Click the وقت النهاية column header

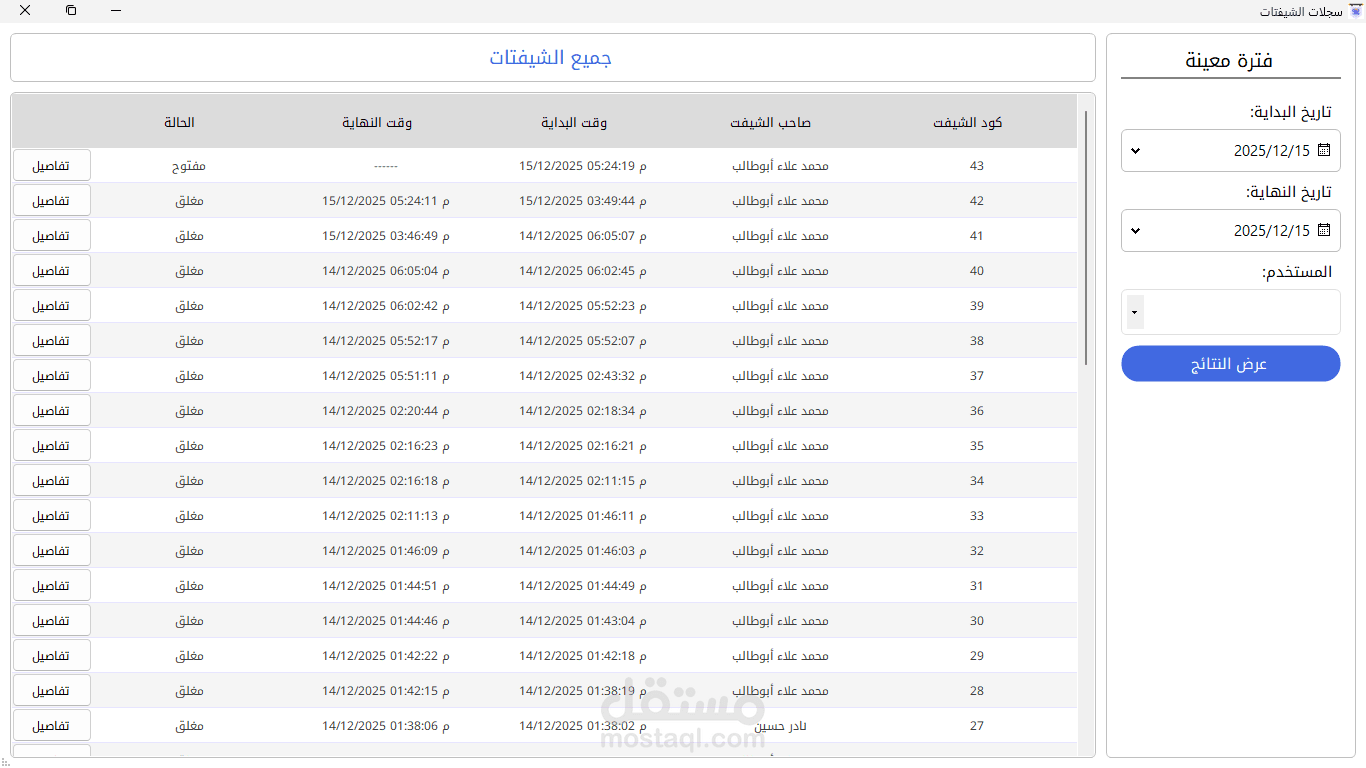pyautogui.click(x=377, y=122)
